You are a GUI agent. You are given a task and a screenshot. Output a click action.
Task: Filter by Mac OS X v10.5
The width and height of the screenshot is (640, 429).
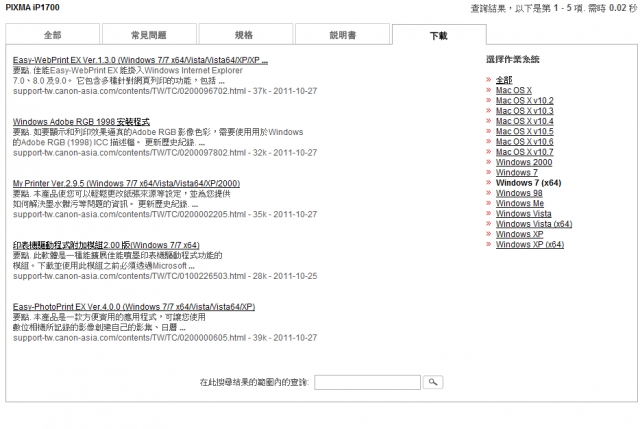525,131
